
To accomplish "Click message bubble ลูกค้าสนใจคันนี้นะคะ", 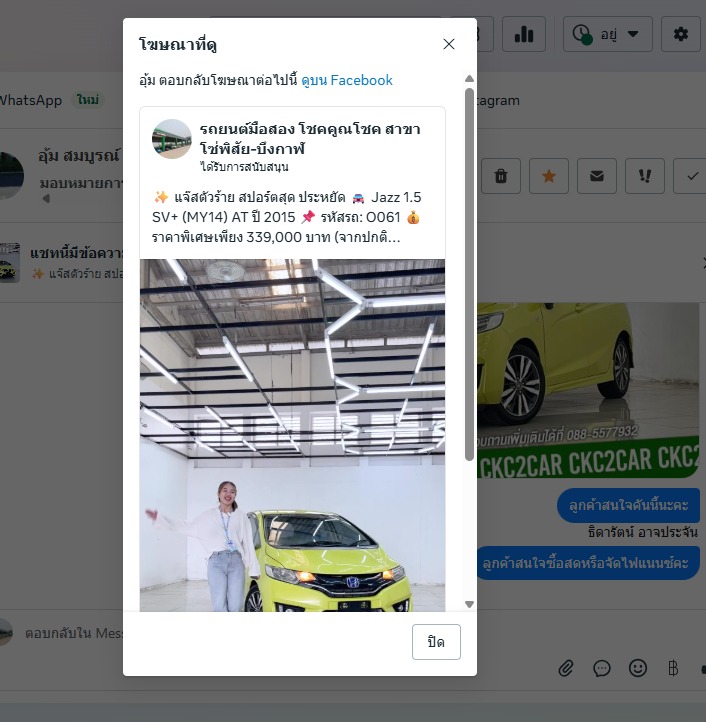I will pyautogui.click(x=628, y=505).
